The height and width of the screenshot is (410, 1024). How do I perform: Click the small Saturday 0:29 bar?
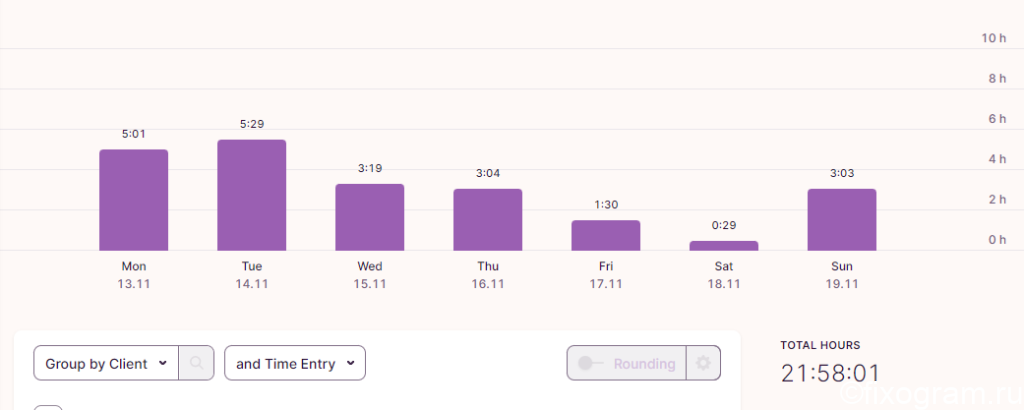(724, 246)
